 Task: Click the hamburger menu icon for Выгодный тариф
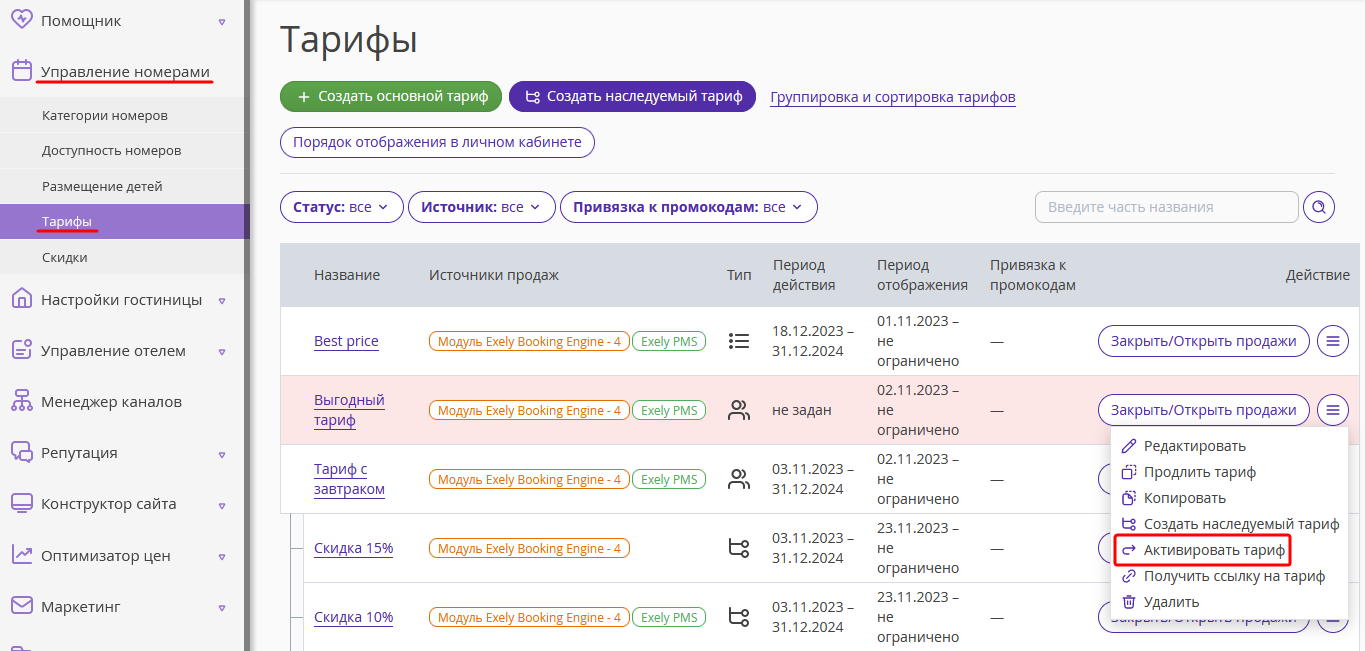1332,410
